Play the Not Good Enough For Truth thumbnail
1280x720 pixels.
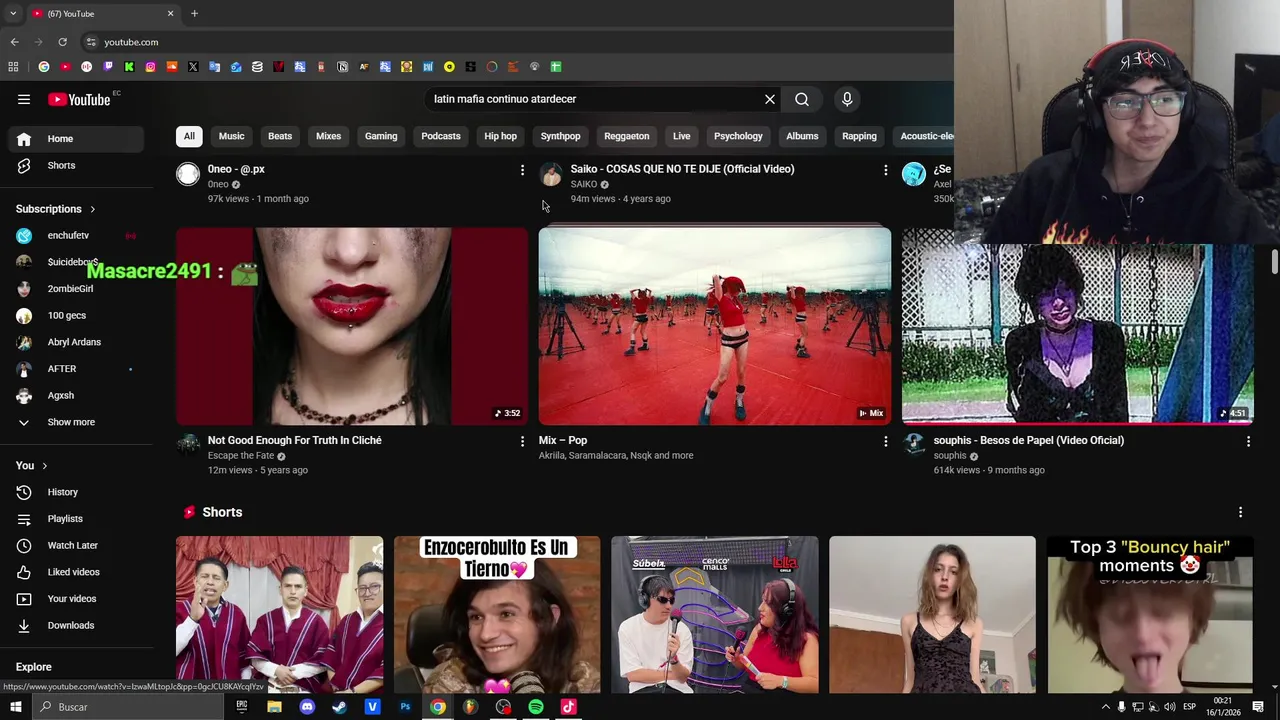click(352, 326)
